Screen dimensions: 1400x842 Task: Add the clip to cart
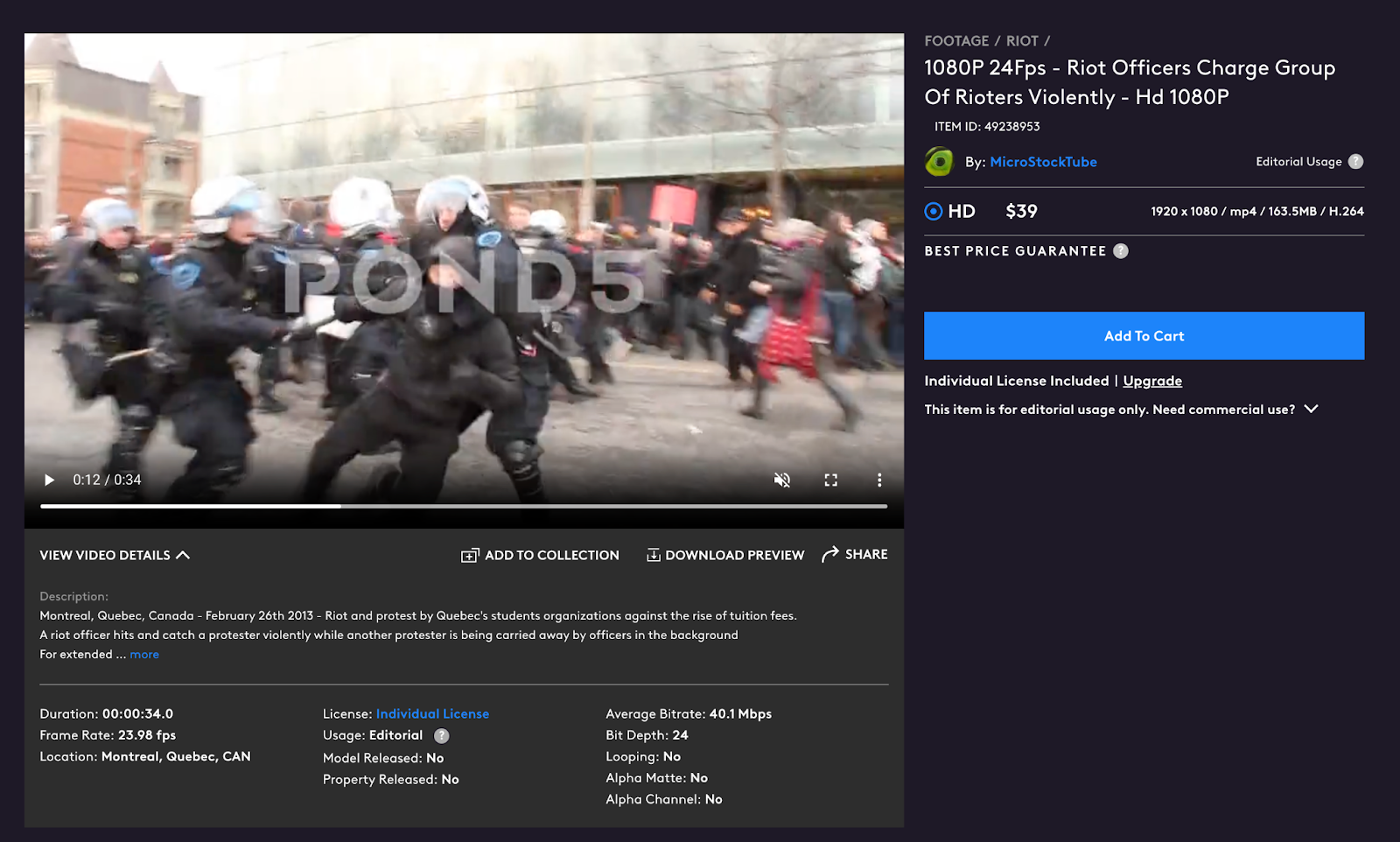point(1144,335)
